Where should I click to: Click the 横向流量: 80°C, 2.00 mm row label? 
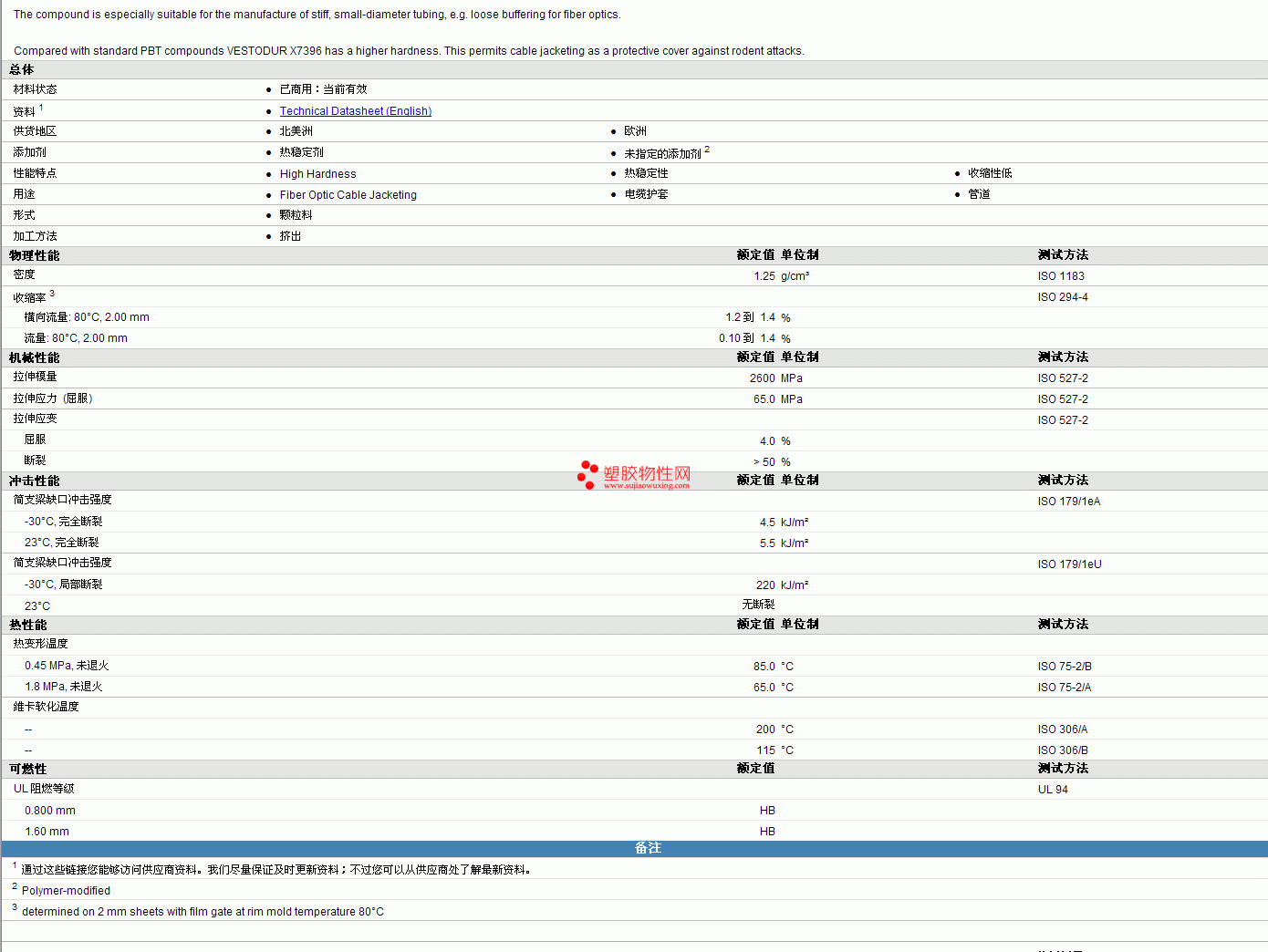coord(87,317)
